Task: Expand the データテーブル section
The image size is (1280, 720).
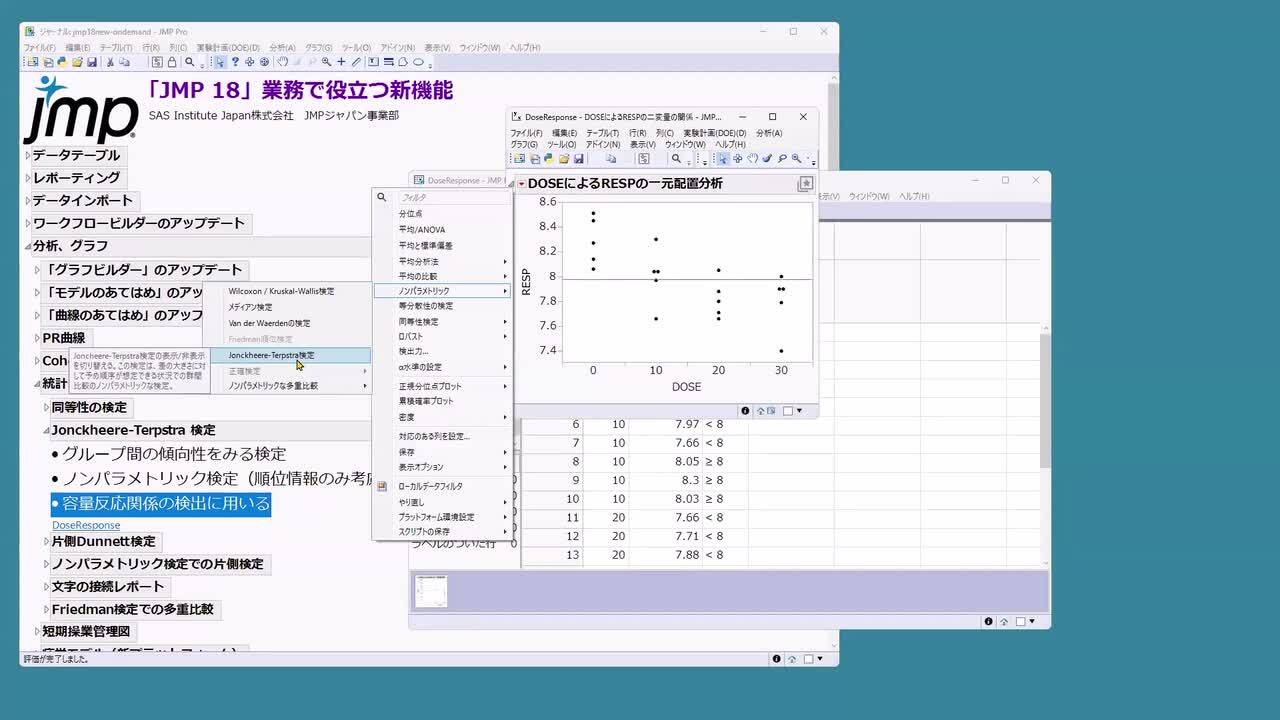Action: pyautogui.click(x=28, y=156)
